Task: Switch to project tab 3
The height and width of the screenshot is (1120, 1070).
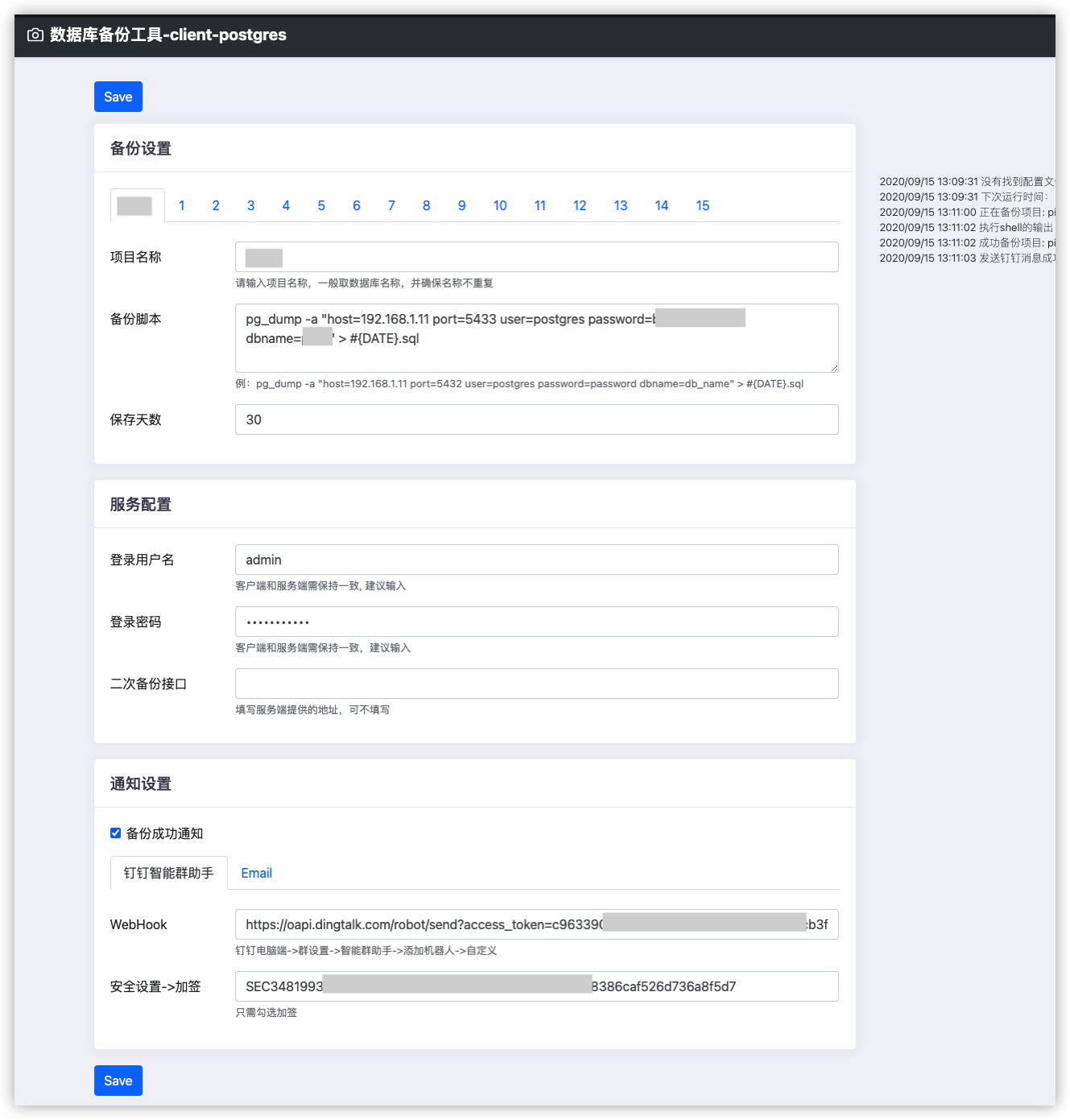Action: coord(251,205)
